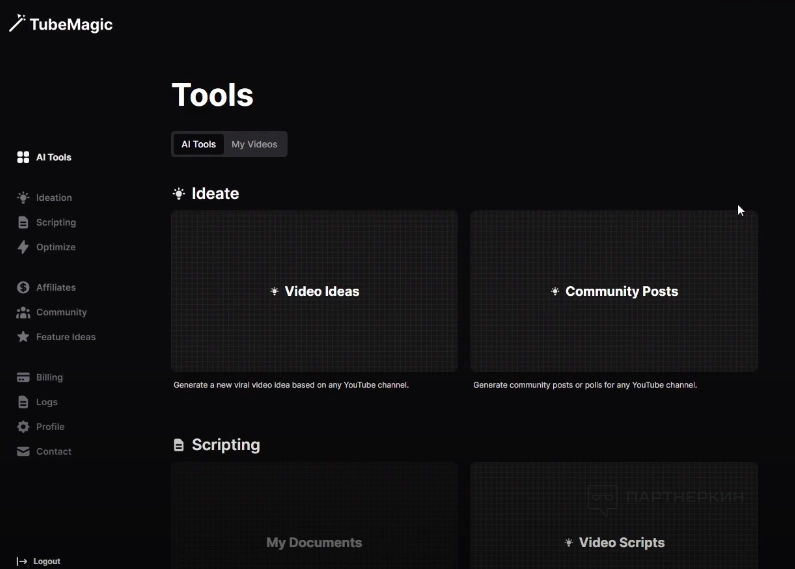Select the AI Tools tab
Screen dimensions: 795x569
click(x=198, y=144)
